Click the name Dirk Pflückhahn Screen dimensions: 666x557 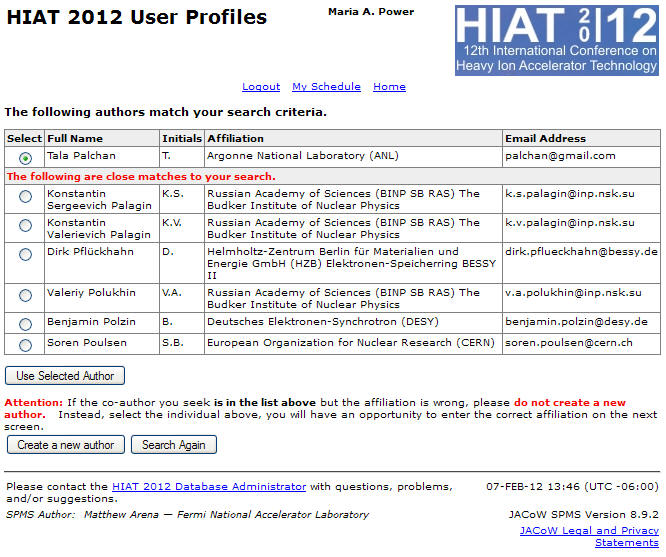coord(90,252)
